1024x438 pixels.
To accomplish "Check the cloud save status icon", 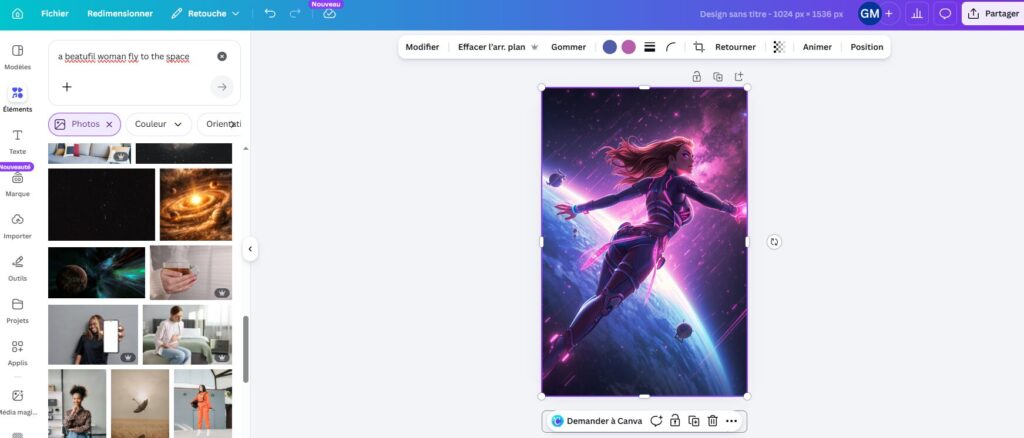I will click(329, 14).
